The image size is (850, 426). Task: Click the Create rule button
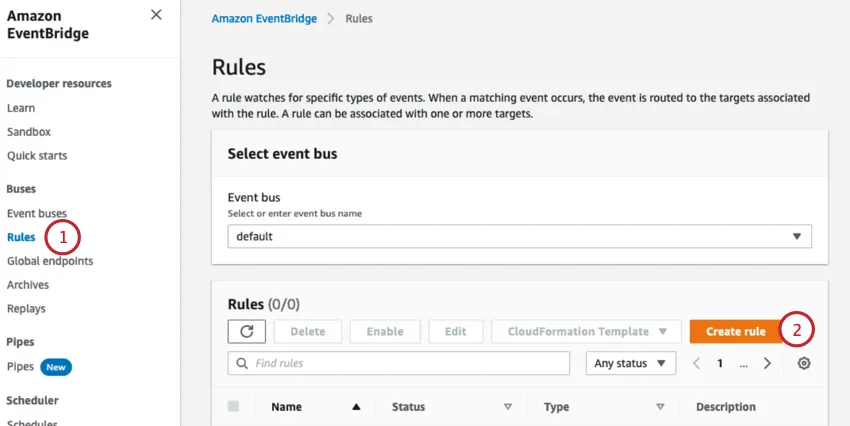coord(735,332)
